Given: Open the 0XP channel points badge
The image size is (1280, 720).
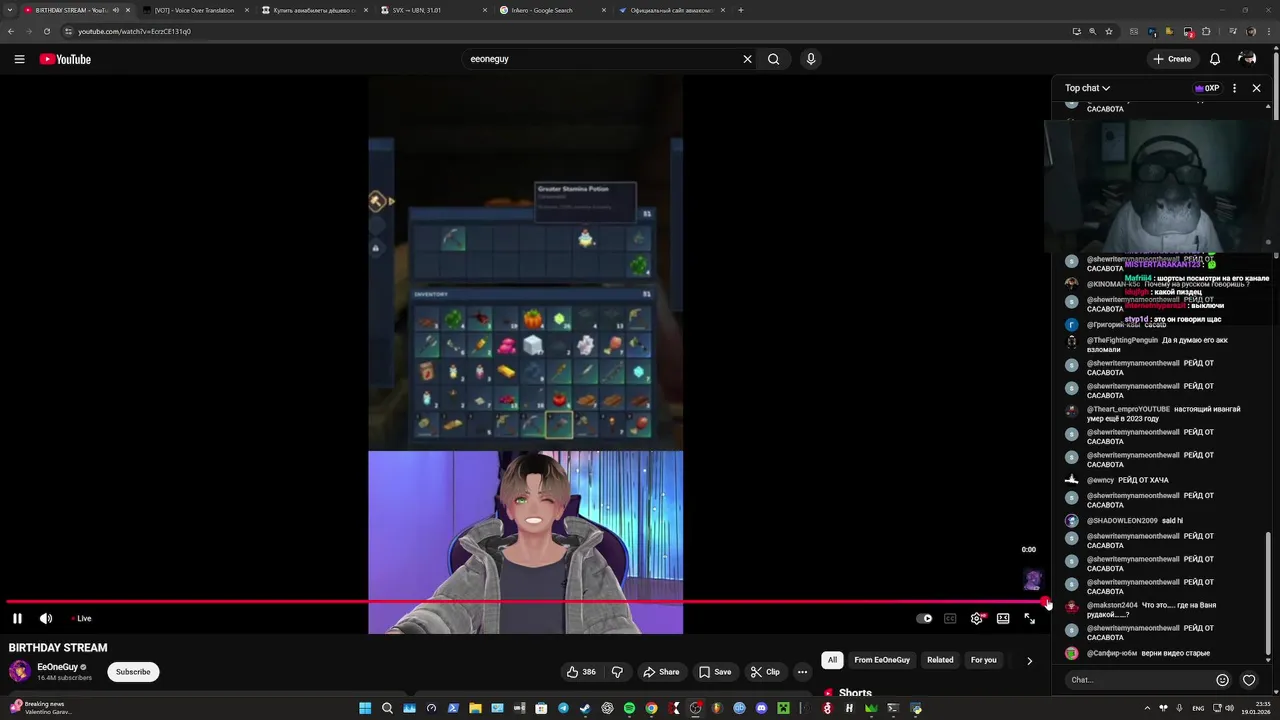Looking at the screenshot, I should 1207,88.
